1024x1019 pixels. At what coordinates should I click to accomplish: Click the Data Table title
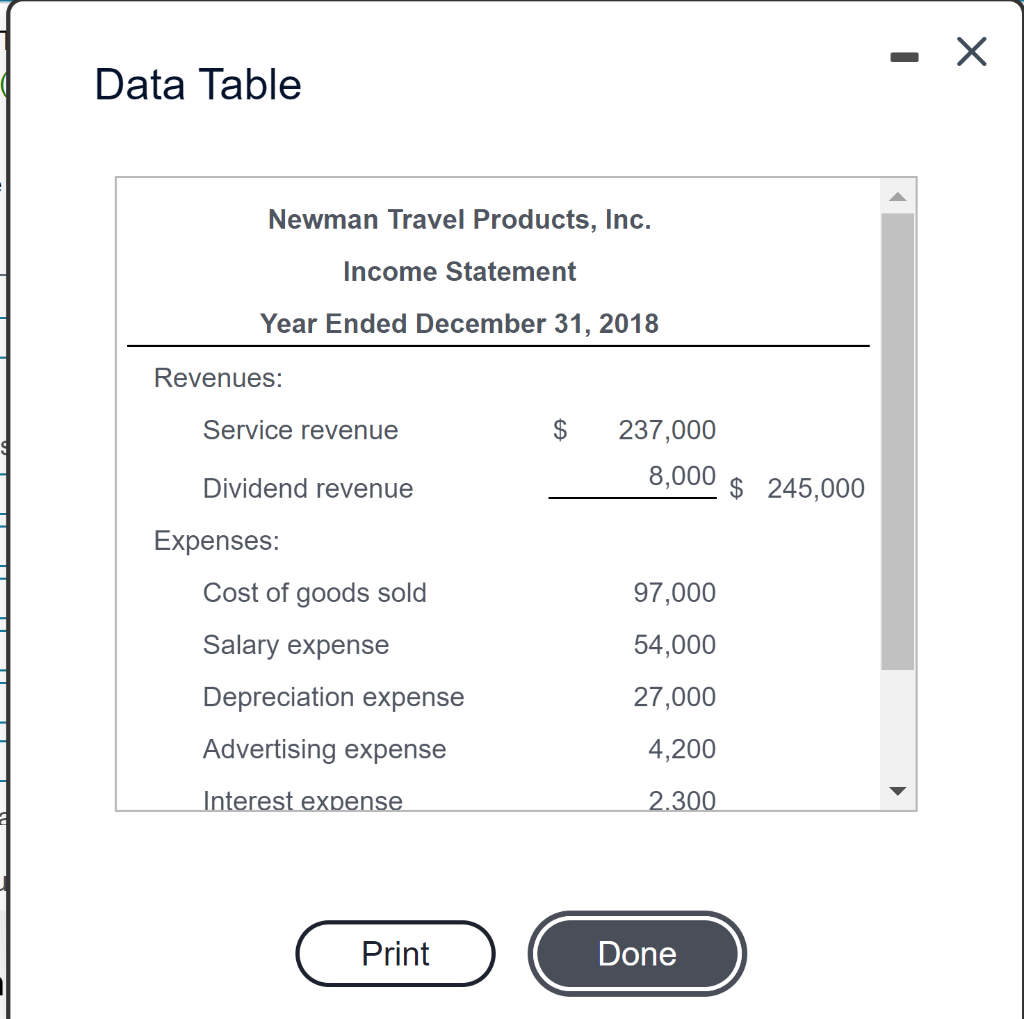198,84
